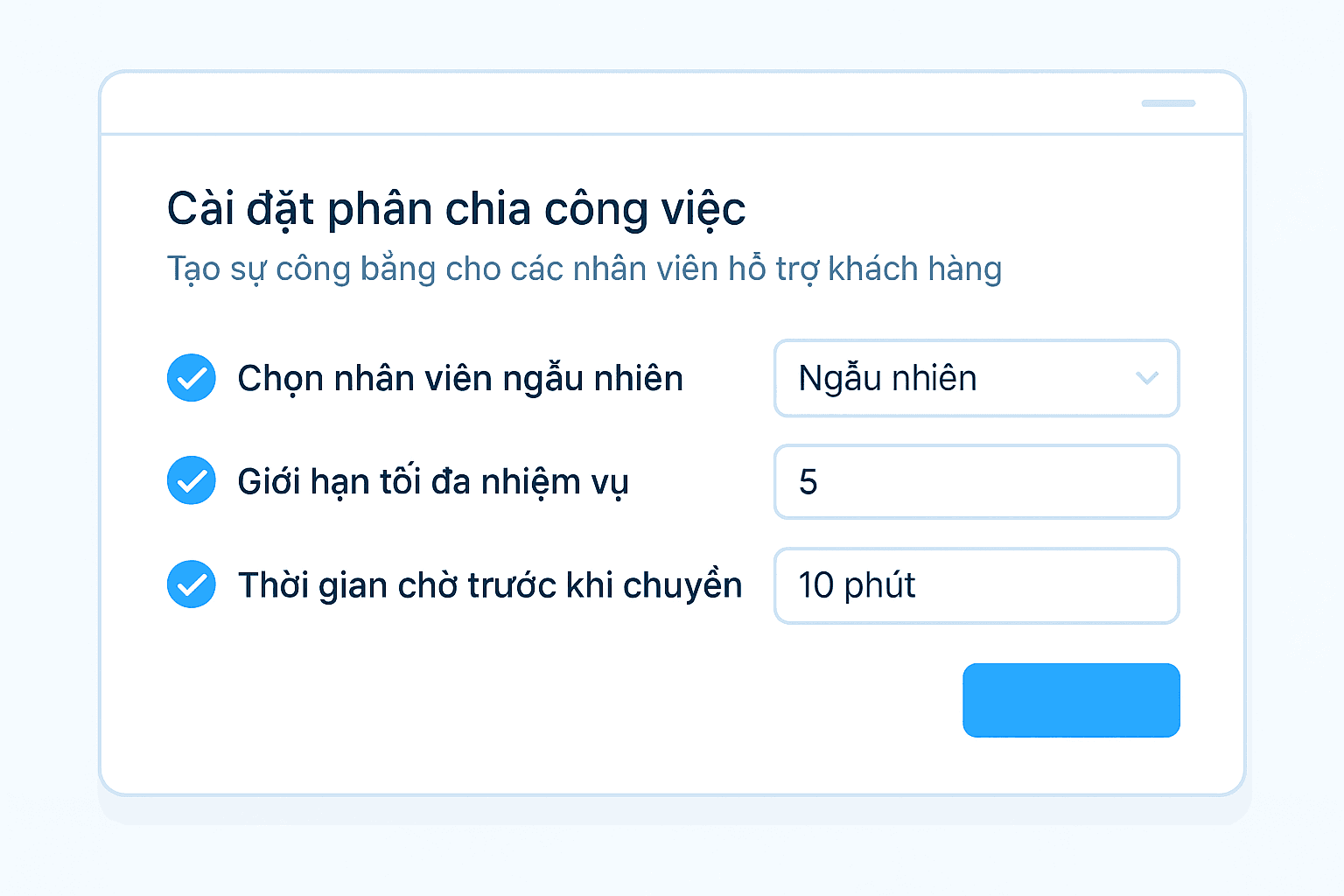The image size is (1344, 896).
Task: Select the "Ngẫu nhiên" text inside the combo box
Action: 887,378
